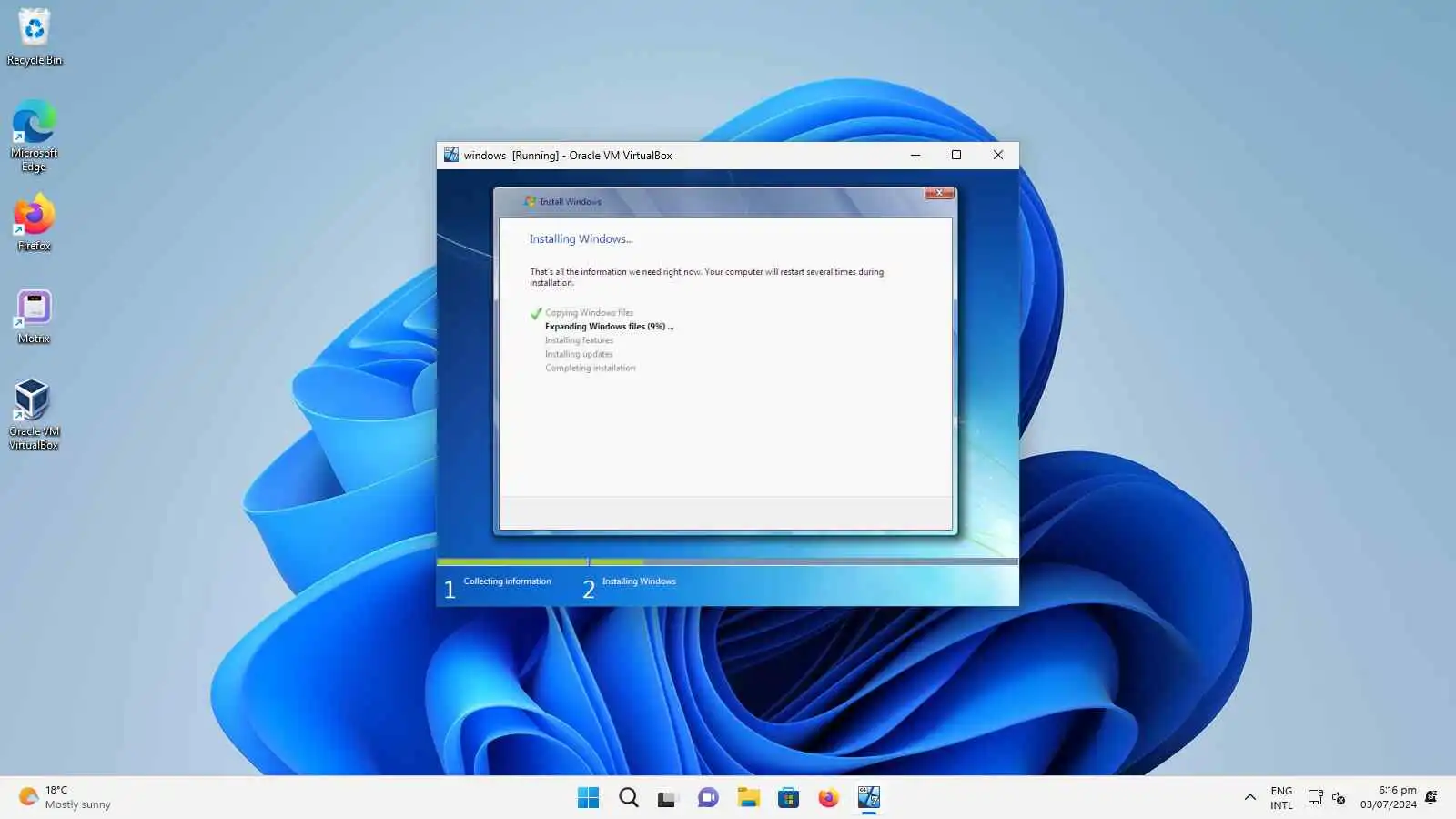Select the Firefox desktop shortcut
Screen dimensions: 1456x819
[35, 223]
